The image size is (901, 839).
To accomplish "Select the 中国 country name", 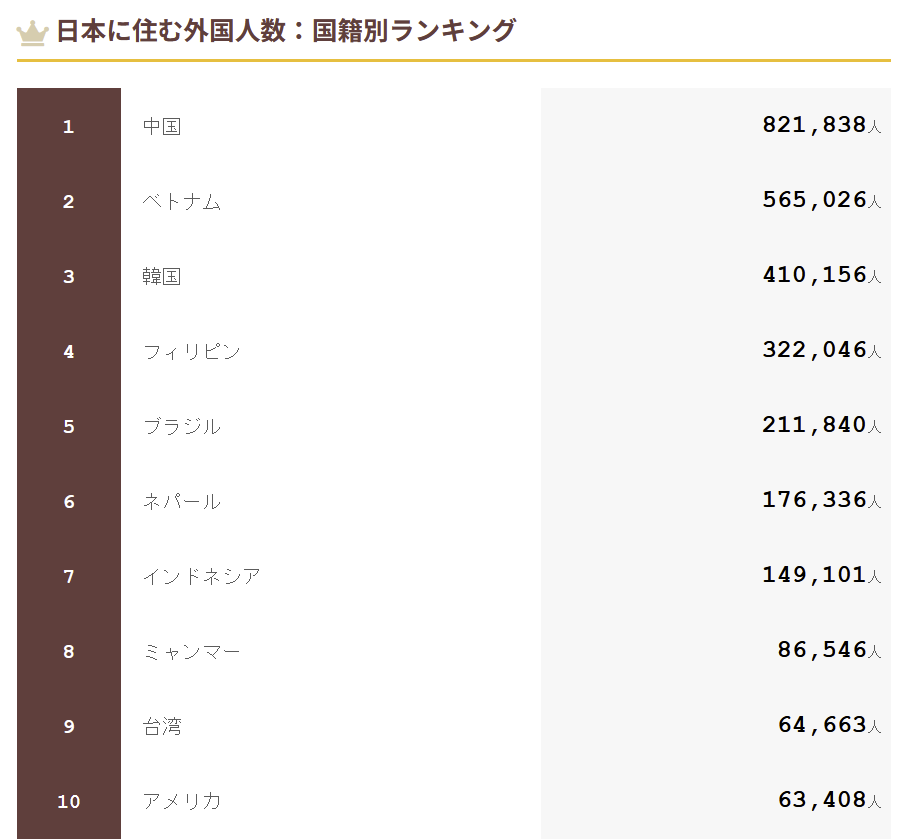I will click(x=162, y=126).
